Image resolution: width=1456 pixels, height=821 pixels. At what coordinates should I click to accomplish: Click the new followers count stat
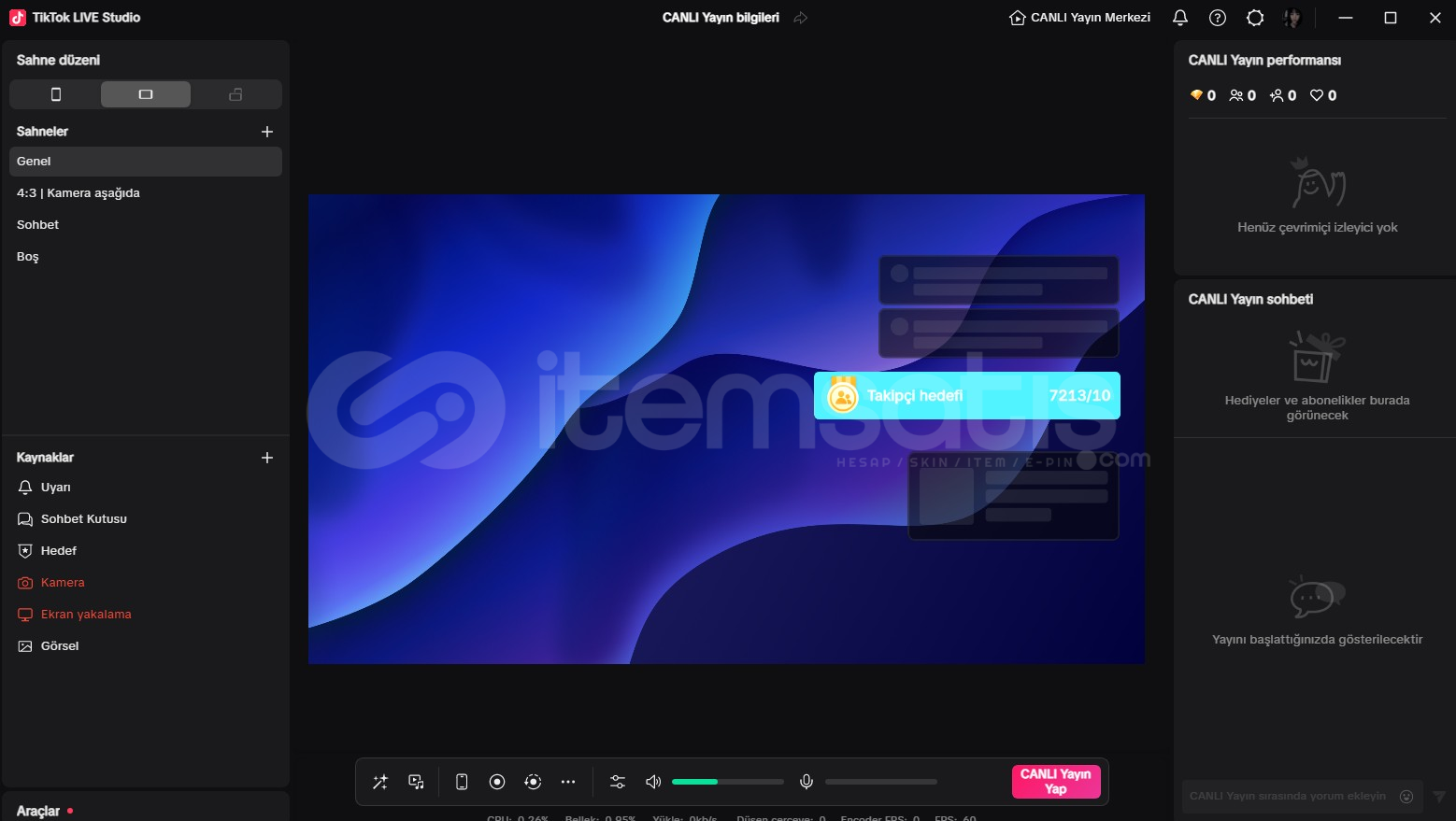tap(1283, 95)
